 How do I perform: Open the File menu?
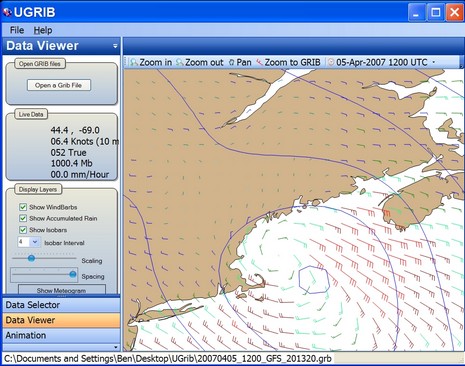pos(17,30)
